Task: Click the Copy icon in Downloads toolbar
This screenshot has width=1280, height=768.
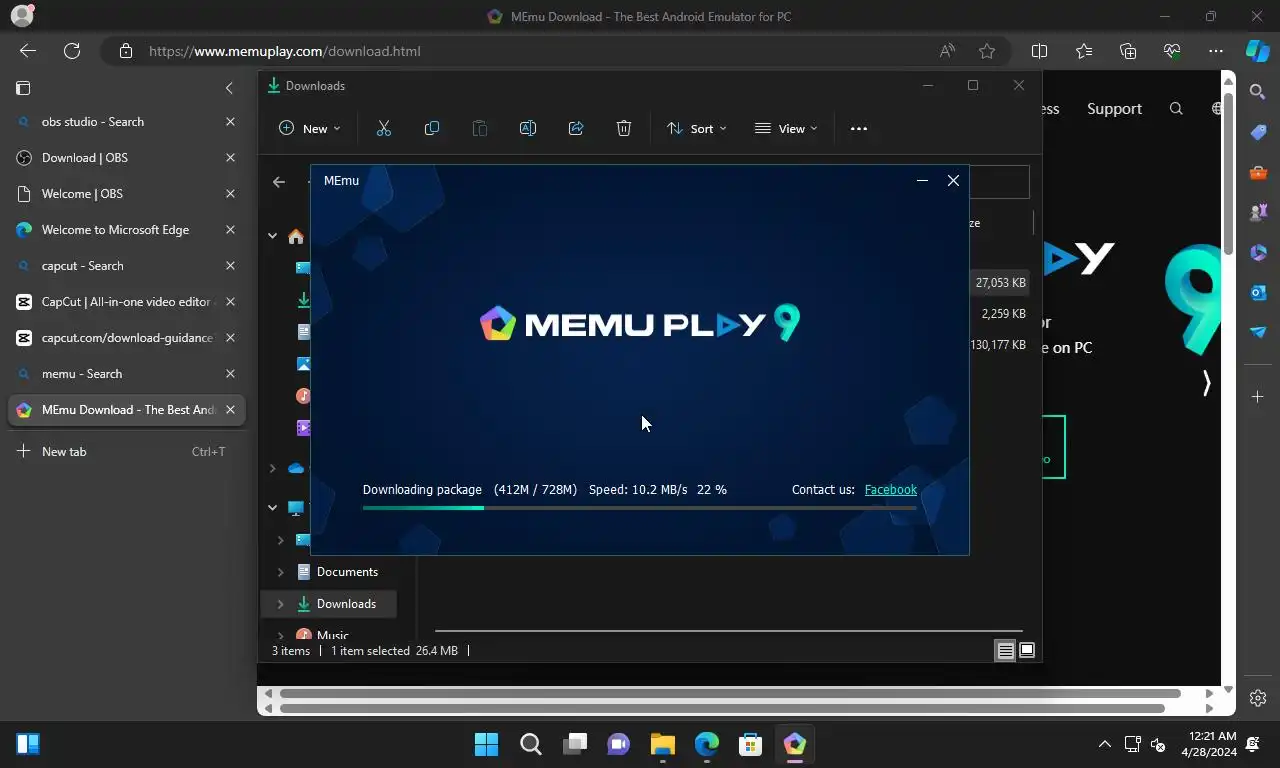Action: tap(432, 128)
